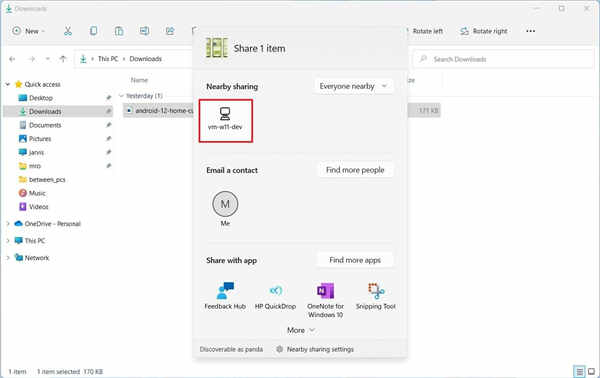Open the Everyone nearby dropdown

point(353,86)
